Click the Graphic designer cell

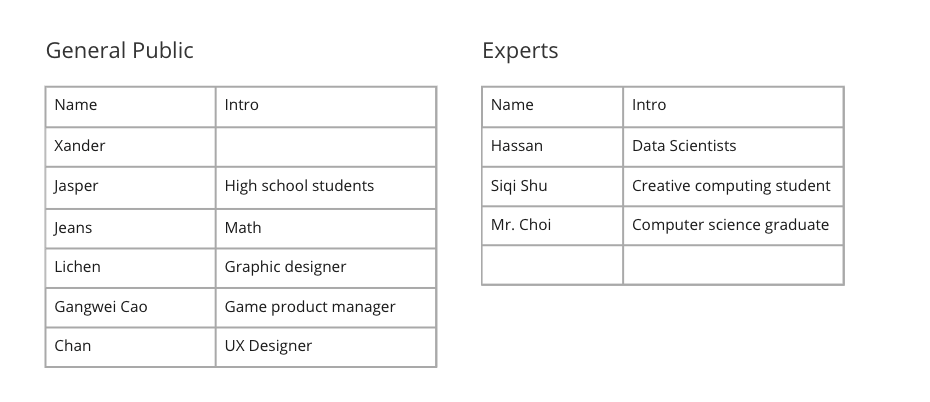pos(325,267)
